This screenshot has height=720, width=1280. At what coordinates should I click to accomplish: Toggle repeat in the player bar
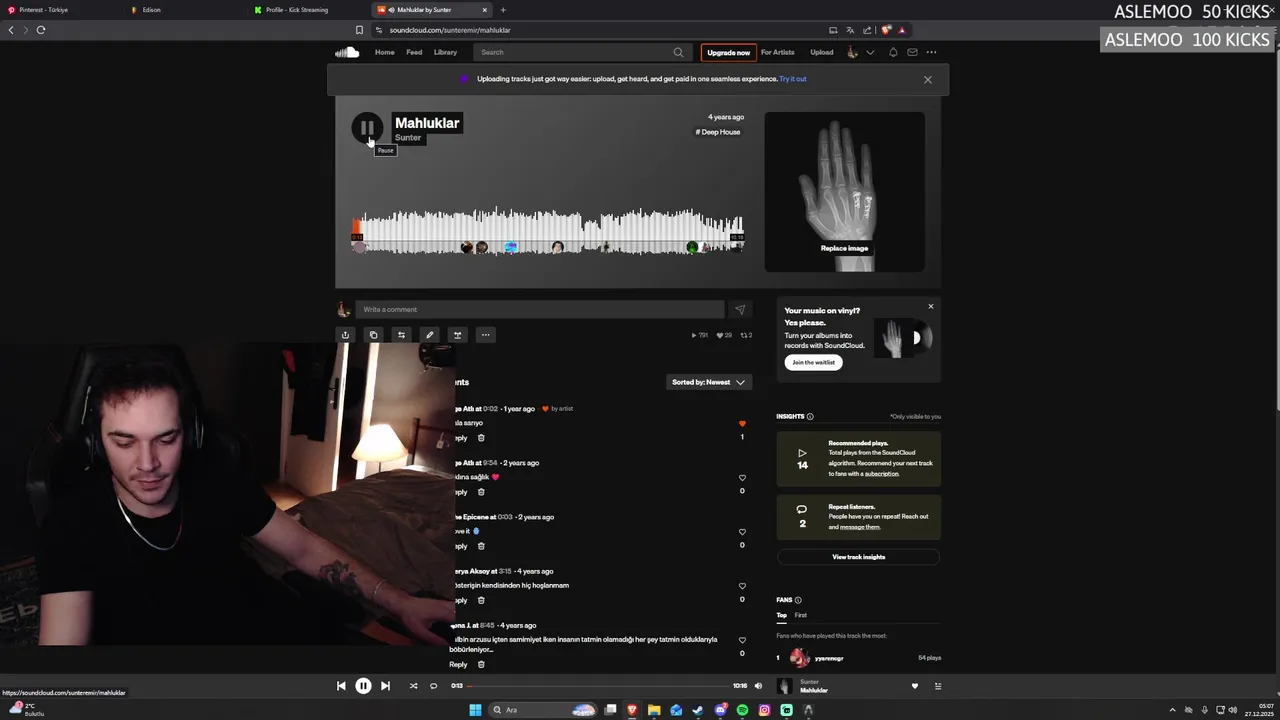[x=433, y=686]
